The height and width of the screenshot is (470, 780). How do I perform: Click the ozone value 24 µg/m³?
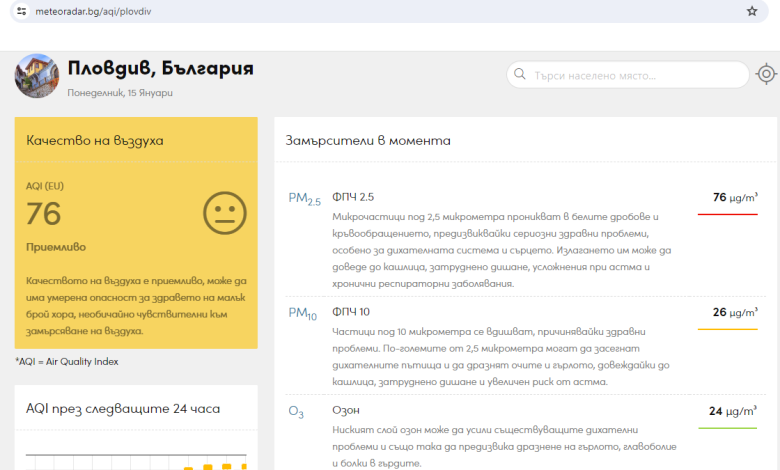[x=733, y=411]
